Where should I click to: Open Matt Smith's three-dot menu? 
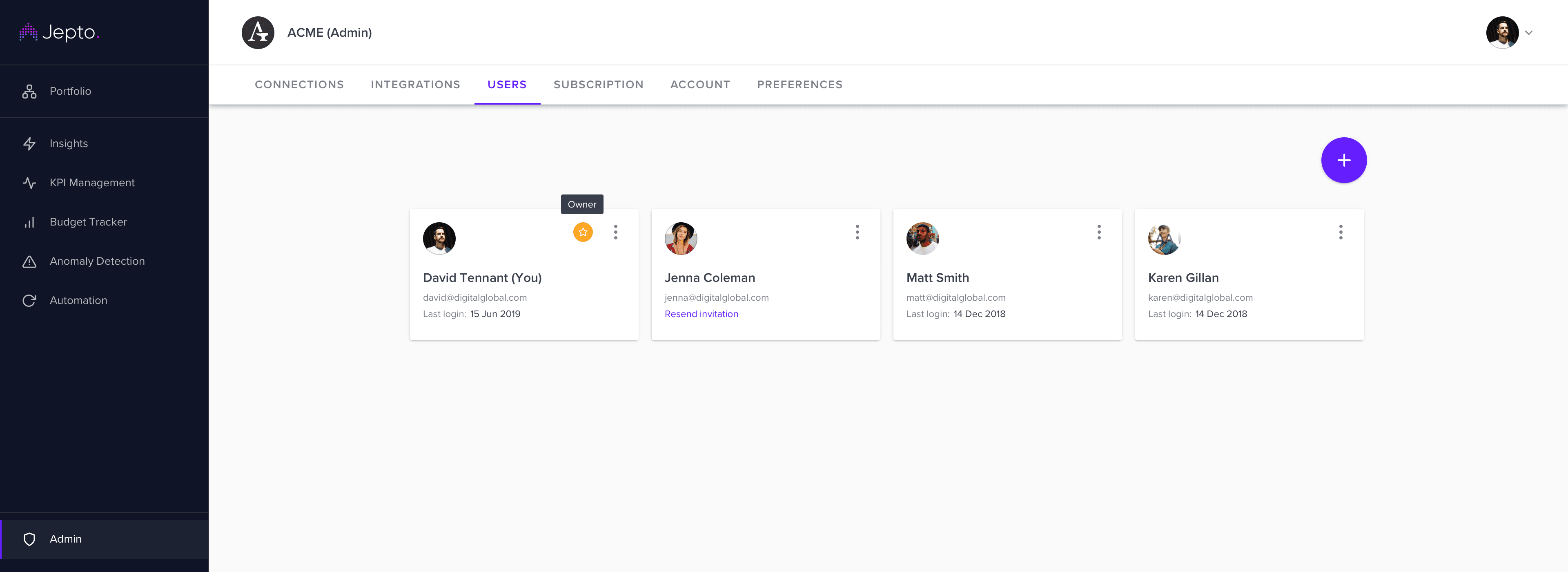(1099, 232)
